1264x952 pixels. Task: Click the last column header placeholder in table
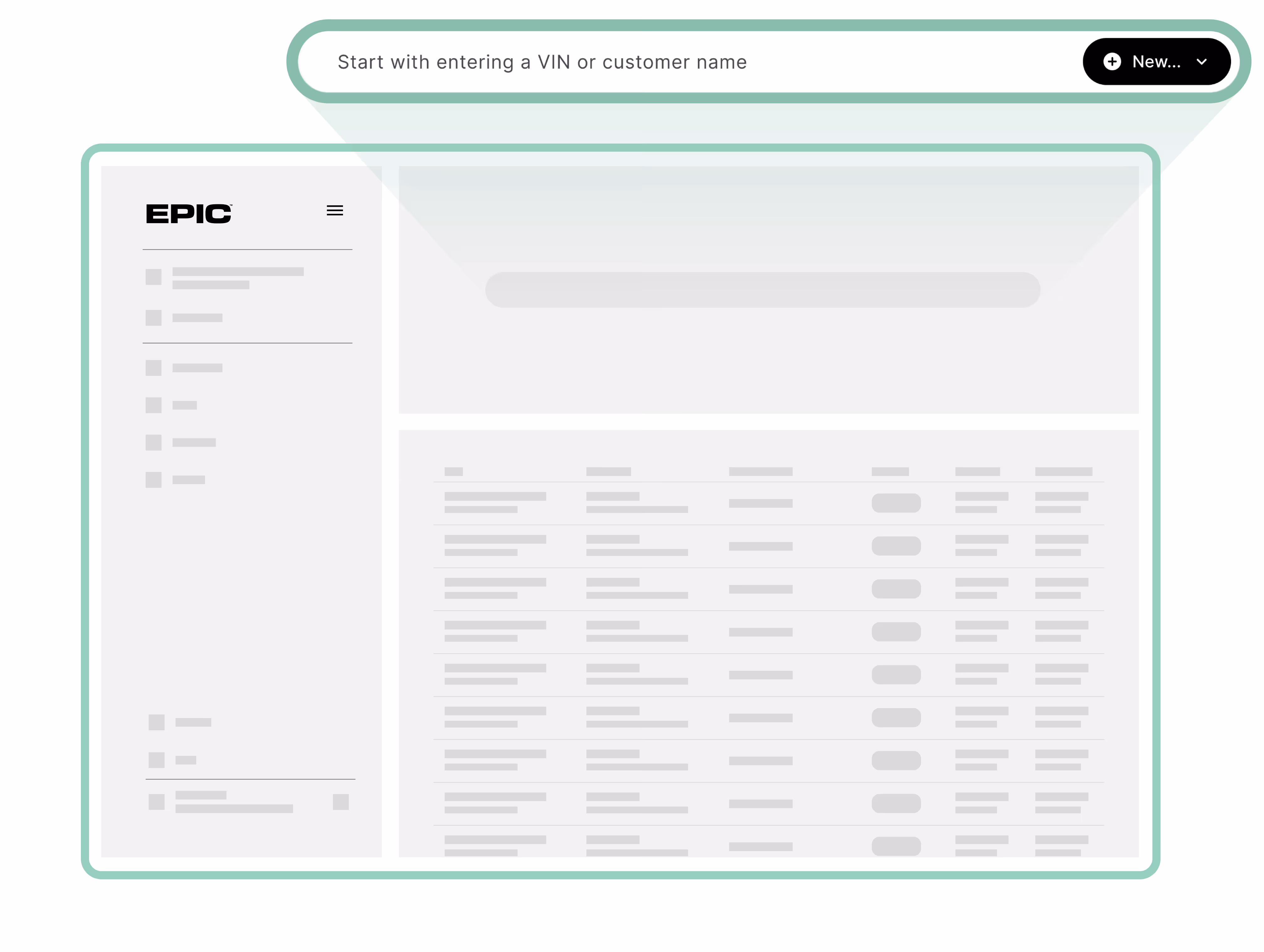1063,472
